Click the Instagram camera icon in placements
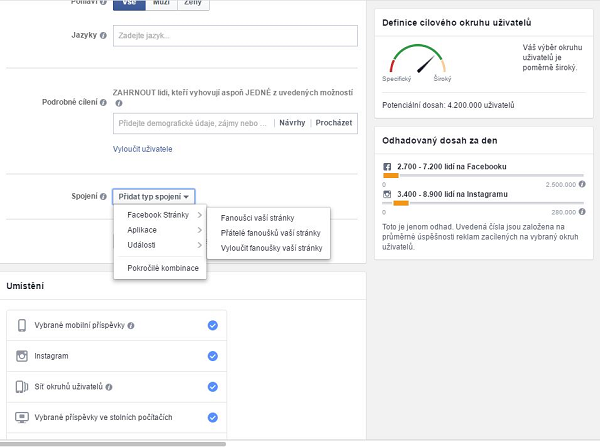This screenshot has height=447, width=600. click(22, 356)
